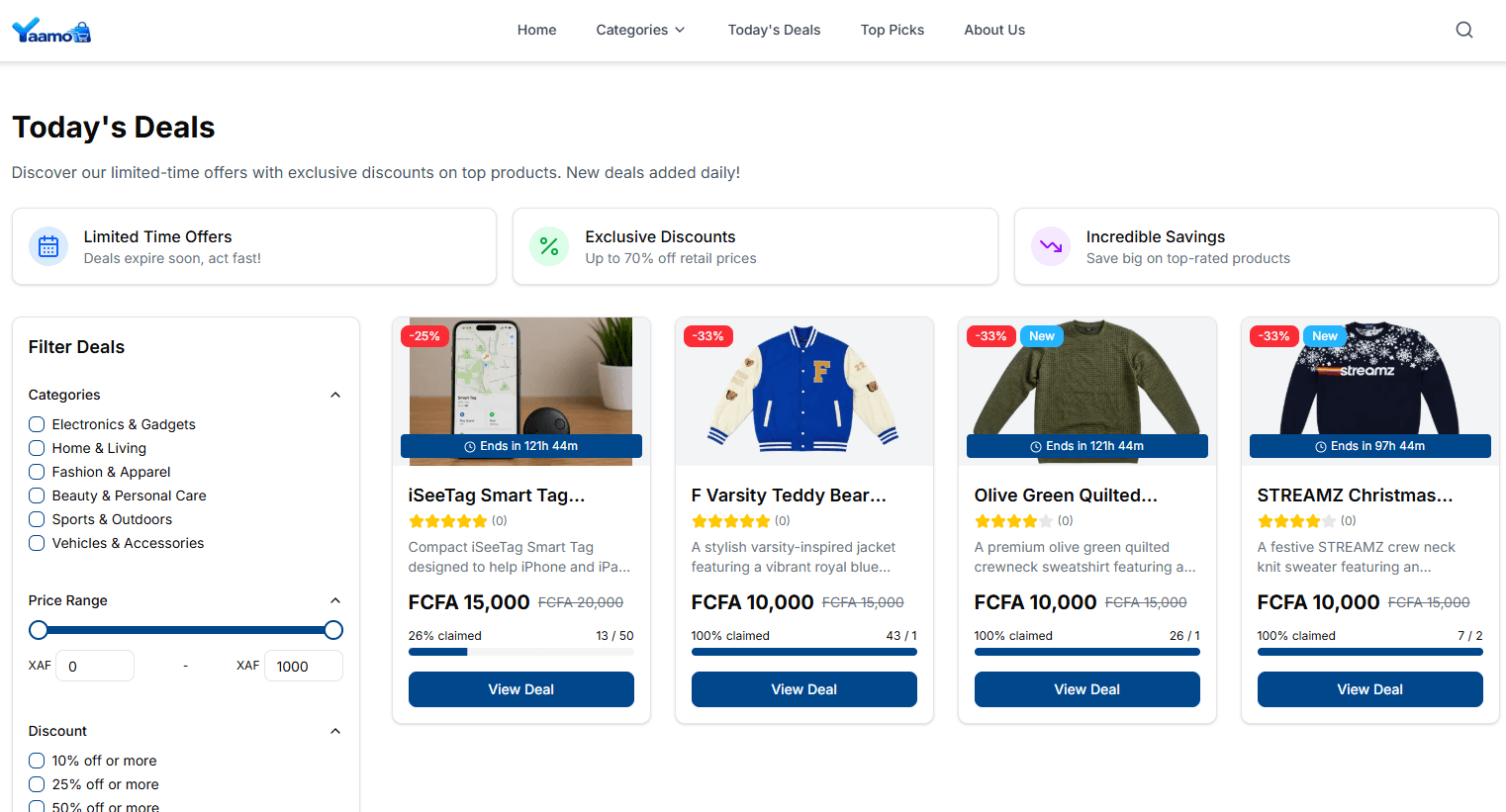Open Top Picks nav link
1506x812 pixels.
pyautogui.click(x=893, y=30)
